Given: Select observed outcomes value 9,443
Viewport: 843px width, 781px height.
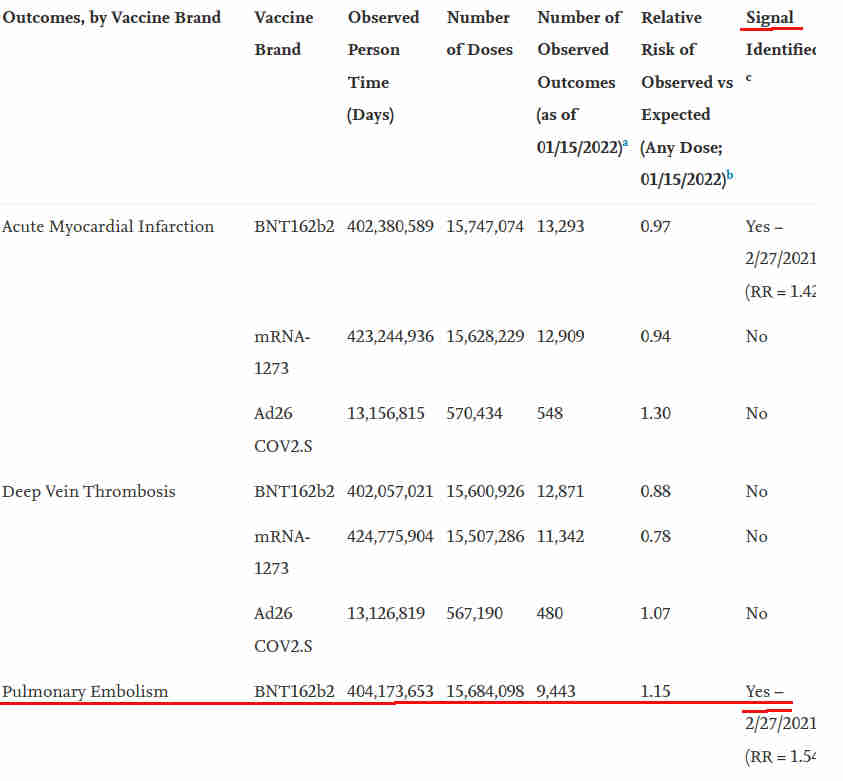Looking at the screenshot, I should (x=556, y=691).
